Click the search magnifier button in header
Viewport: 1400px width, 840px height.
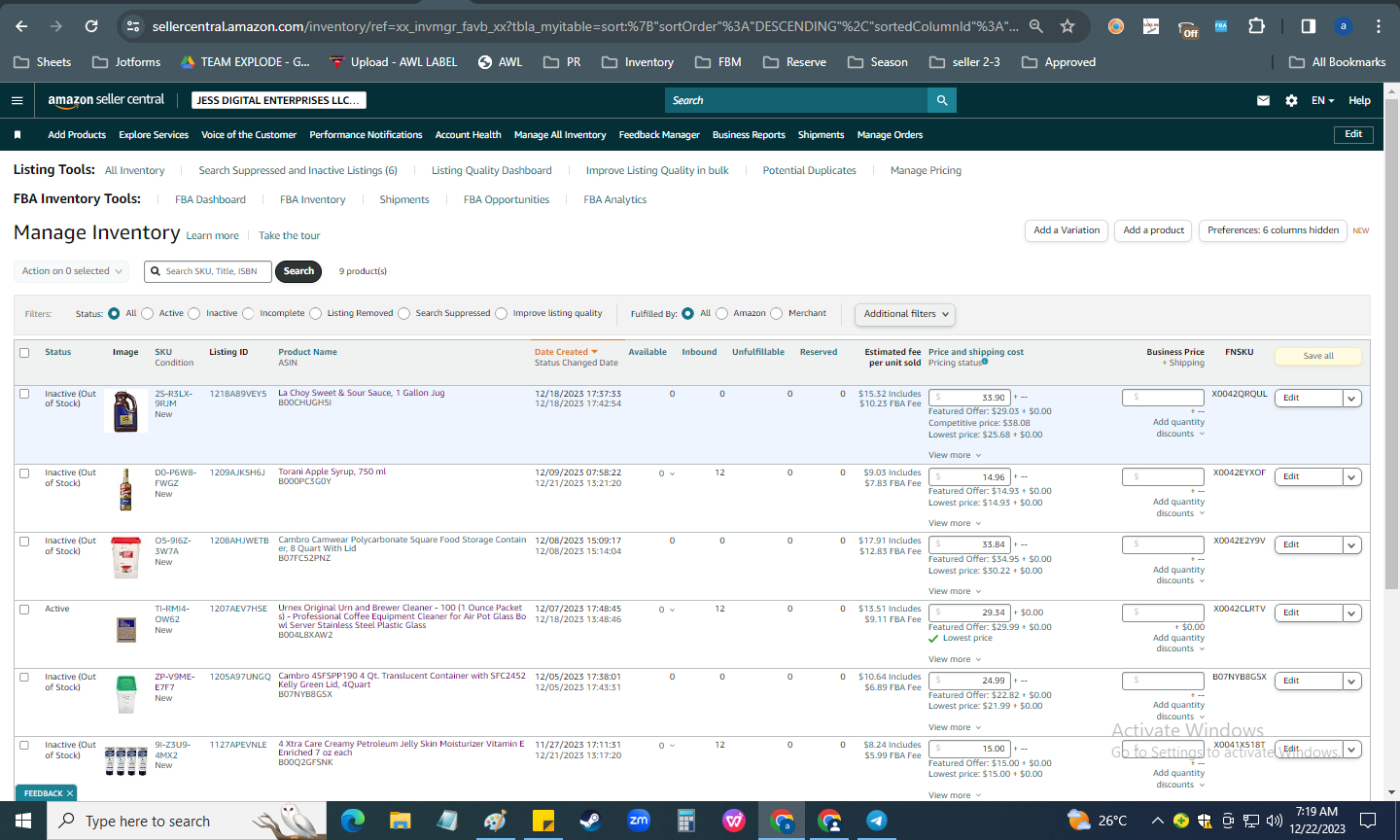click(942, 100)
